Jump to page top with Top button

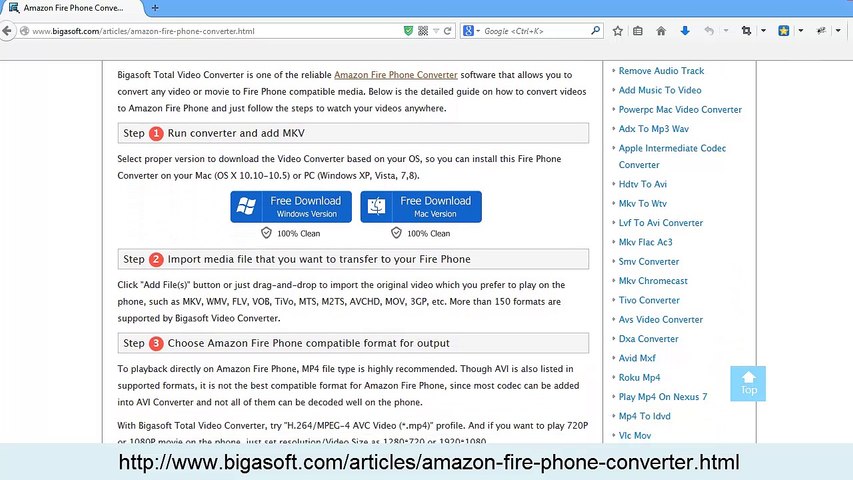click(x=748, y=384)
